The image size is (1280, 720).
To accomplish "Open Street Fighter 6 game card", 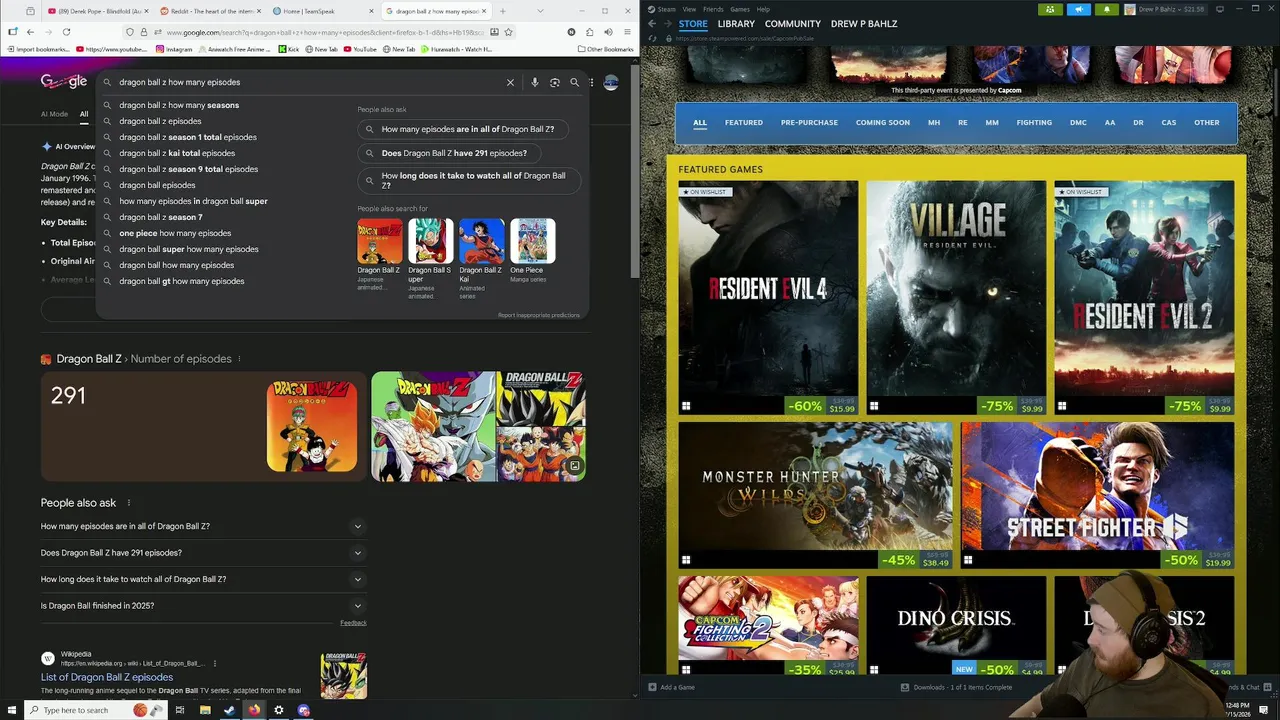I will pos(1097,495).
